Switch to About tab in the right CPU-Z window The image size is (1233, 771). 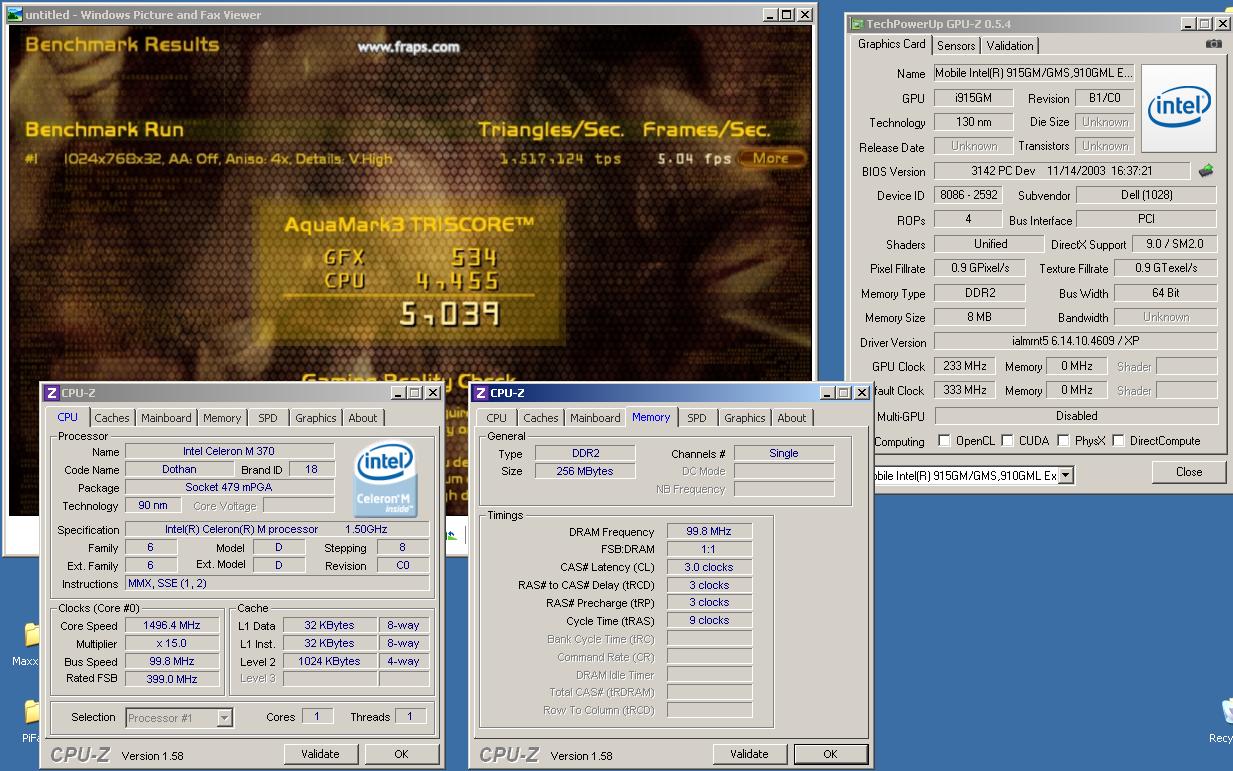[792, 418]
